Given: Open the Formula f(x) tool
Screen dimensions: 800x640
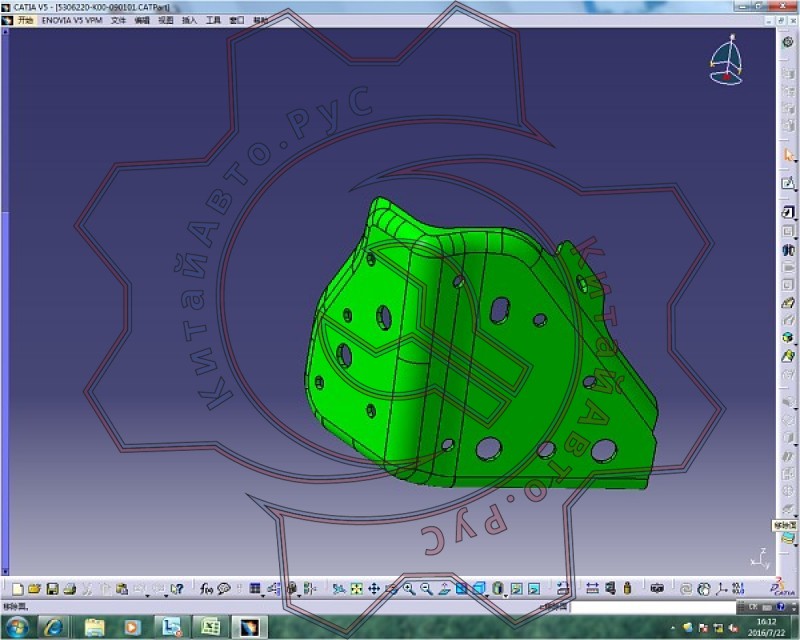Looking at the screenshot, I should 206,589.
